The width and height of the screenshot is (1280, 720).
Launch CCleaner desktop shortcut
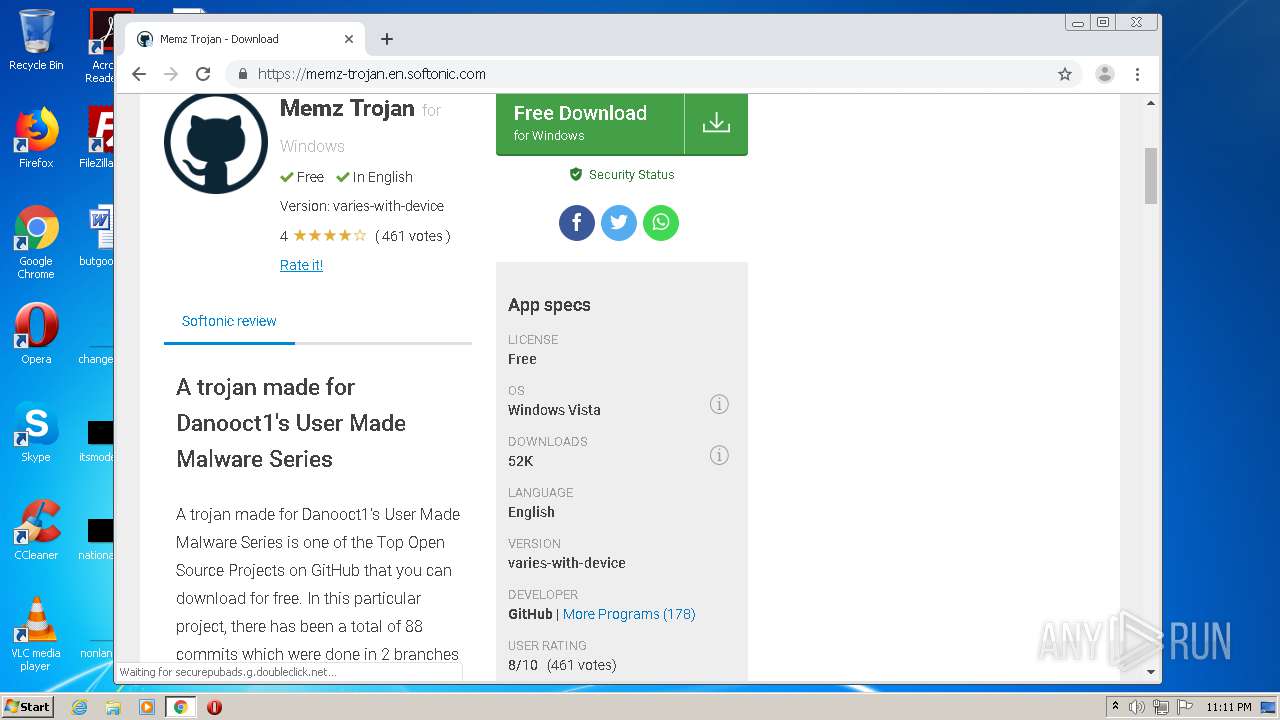(36, 530)
